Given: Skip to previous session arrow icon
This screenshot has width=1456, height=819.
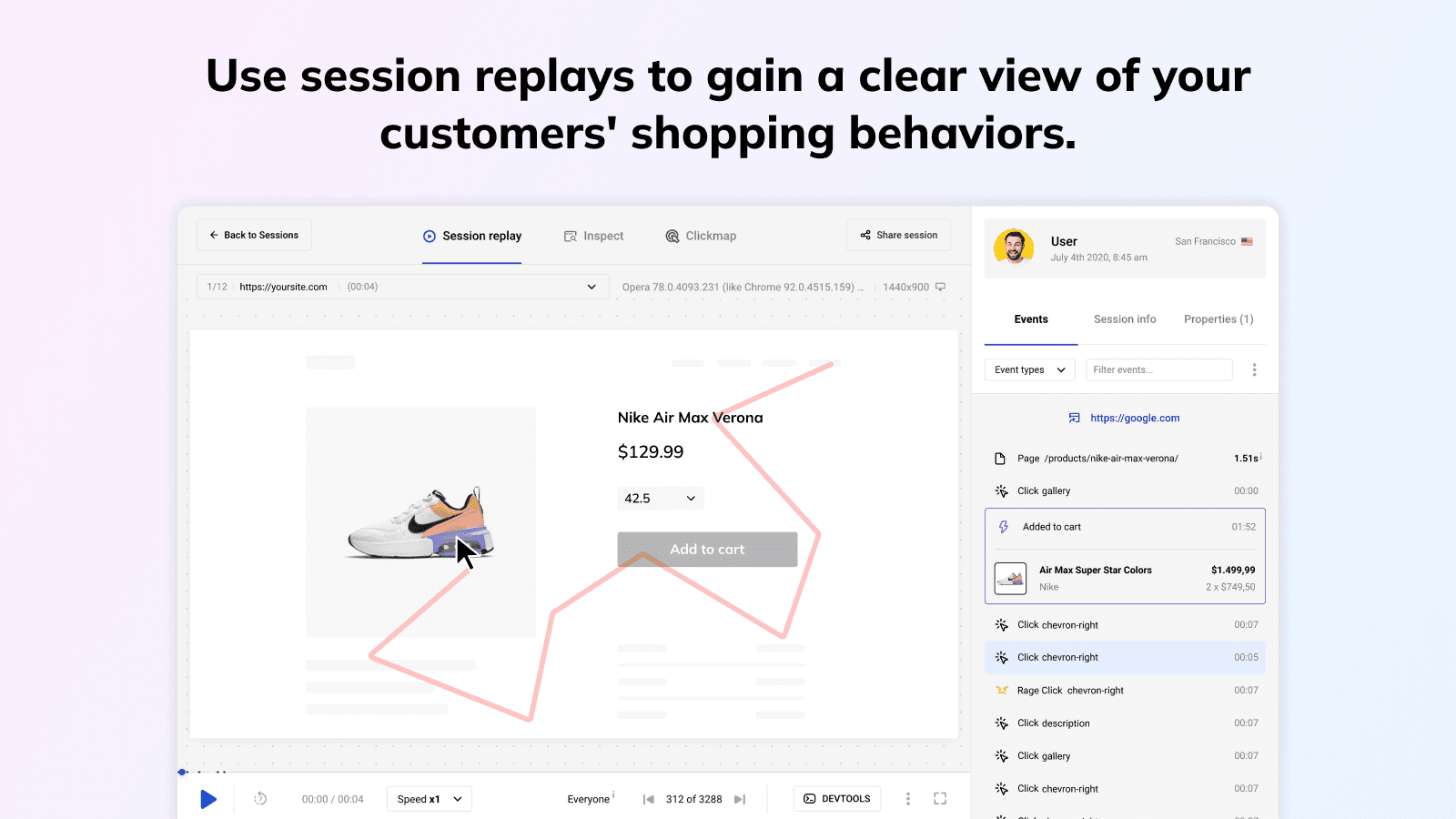Looking at the screenshot, I should pos(648,799).
